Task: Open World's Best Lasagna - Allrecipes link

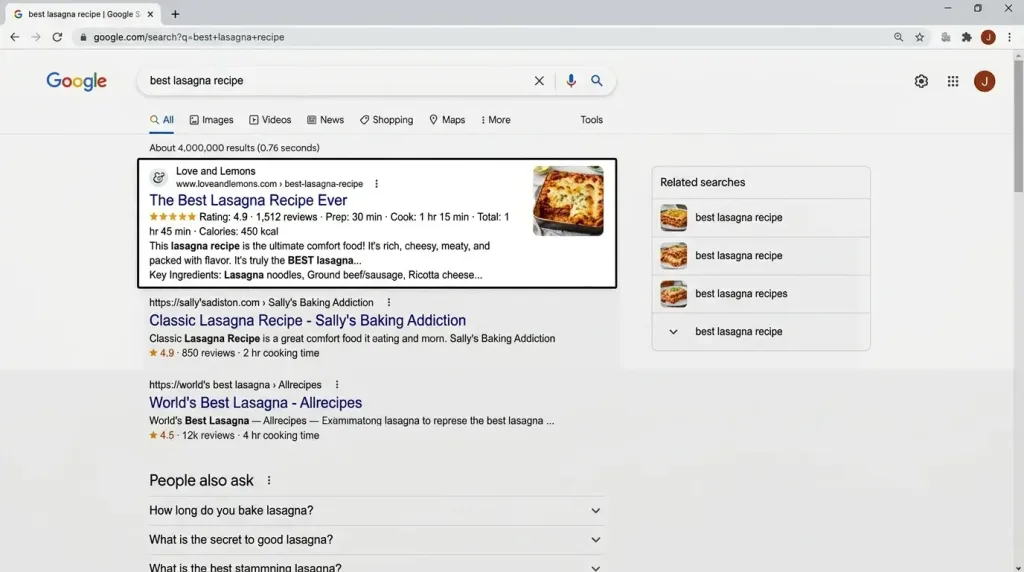Action: (255, 403)
